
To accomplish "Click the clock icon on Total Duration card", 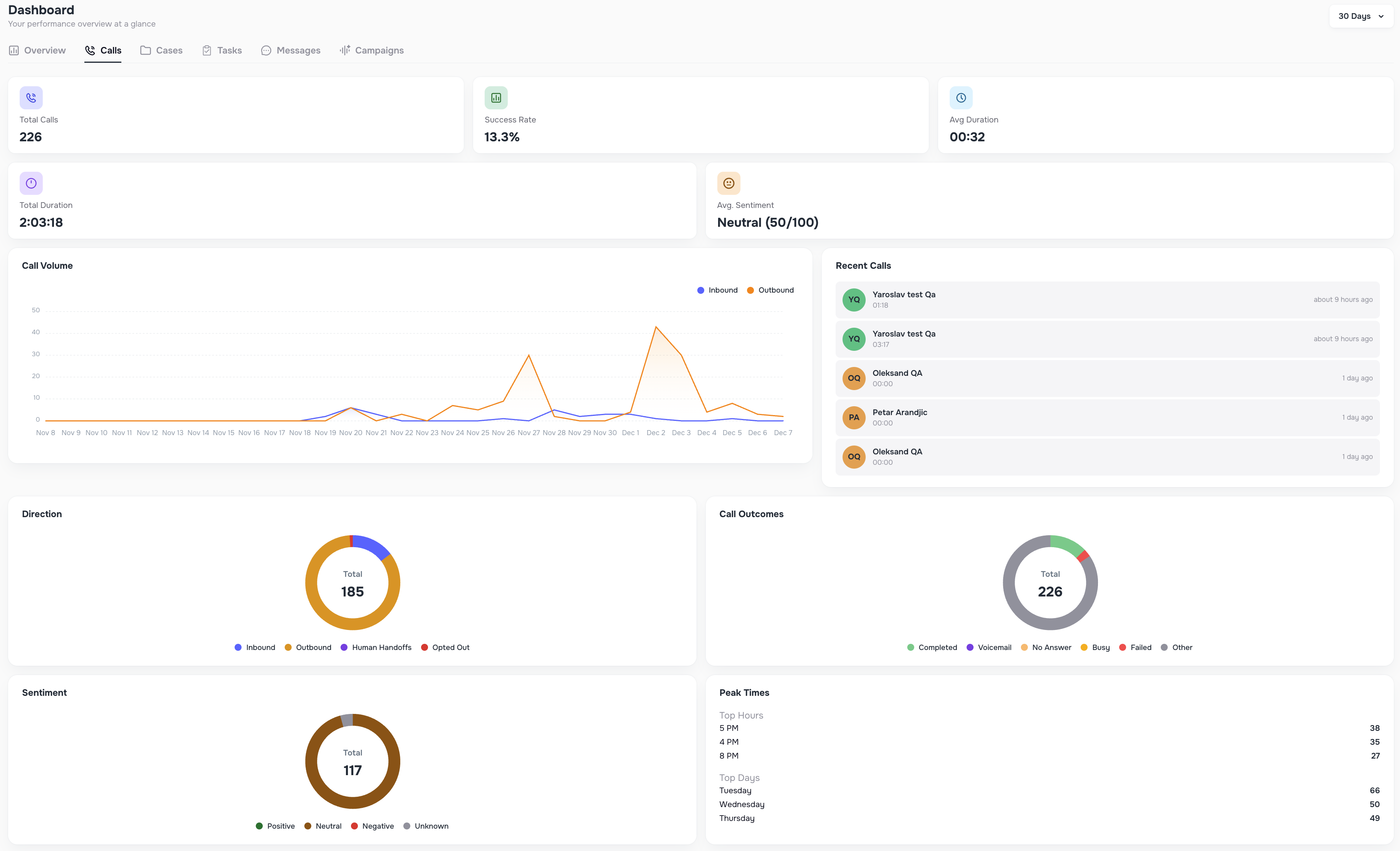I will pos(31,183).
